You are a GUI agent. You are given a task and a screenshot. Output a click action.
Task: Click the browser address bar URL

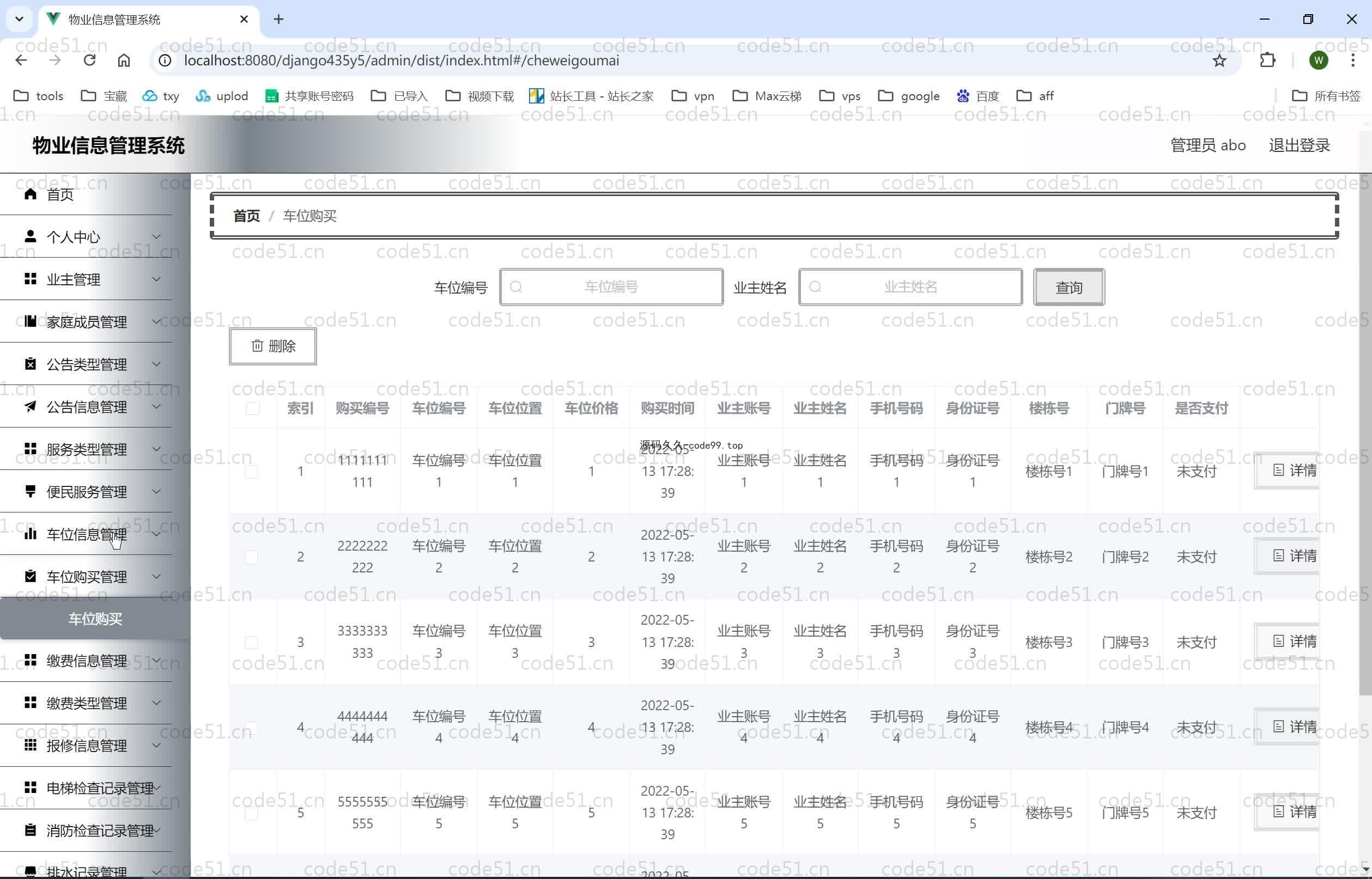coord(402,60)
